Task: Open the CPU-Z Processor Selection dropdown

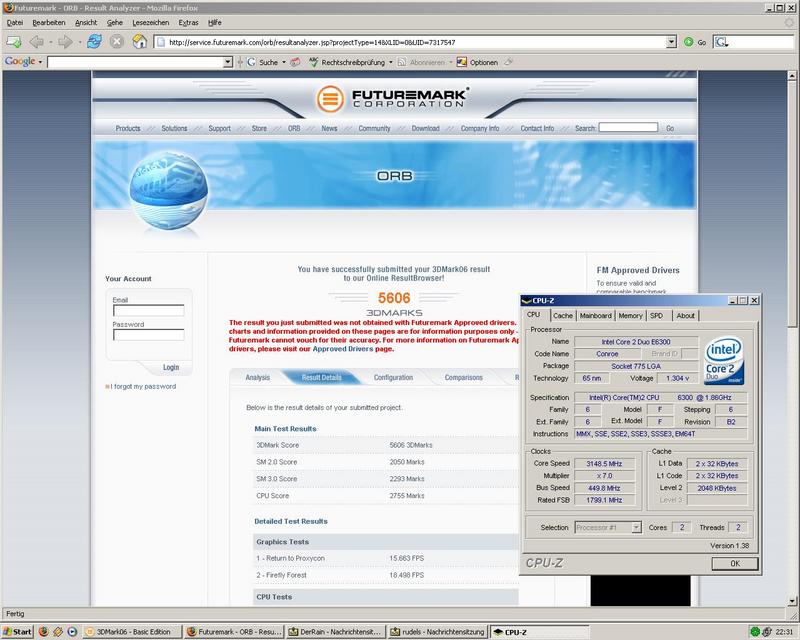Action: (x=636, y=527)
